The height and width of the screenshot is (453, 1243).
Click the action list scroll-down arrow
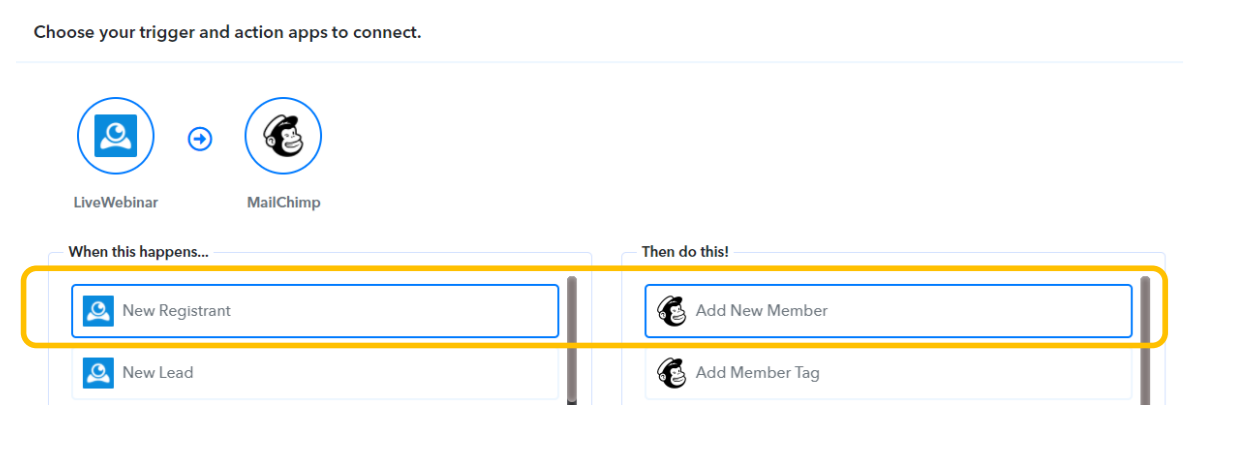[x=1145, y=401]
